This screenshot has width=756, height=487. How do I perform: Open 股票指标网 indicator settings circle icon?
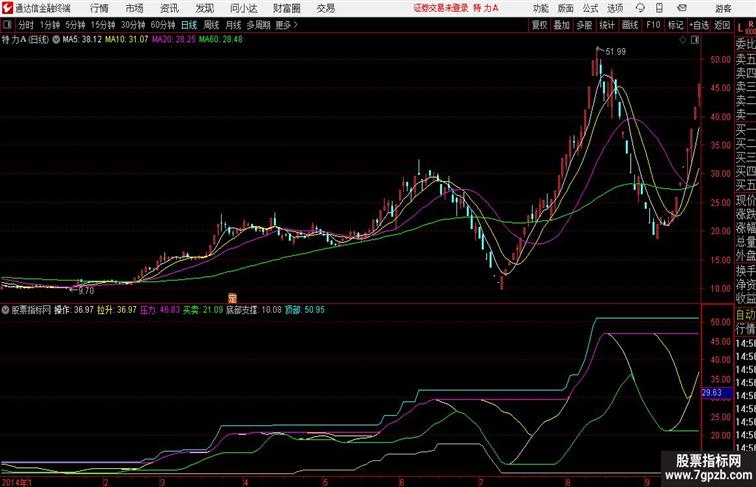(x=5, y=310)
